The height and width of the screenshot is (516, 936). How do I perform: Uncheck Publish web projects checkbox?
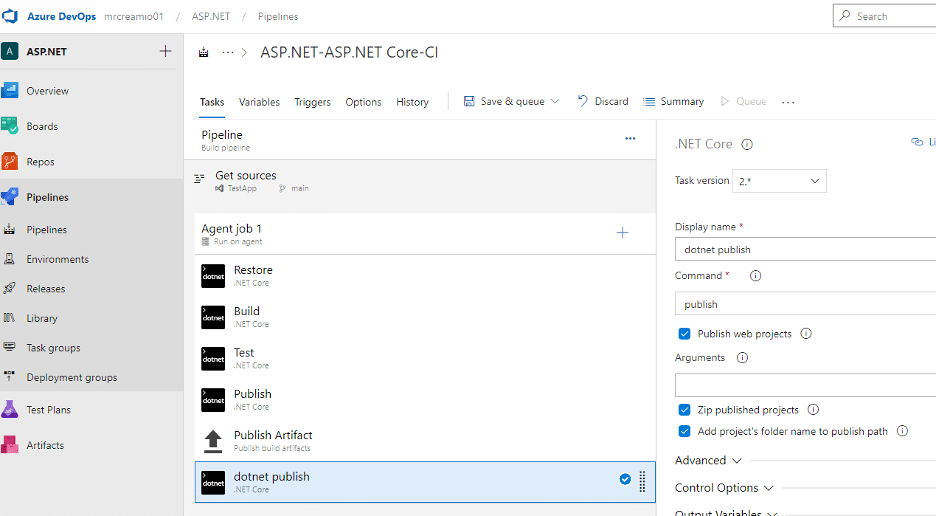point(684,333)
